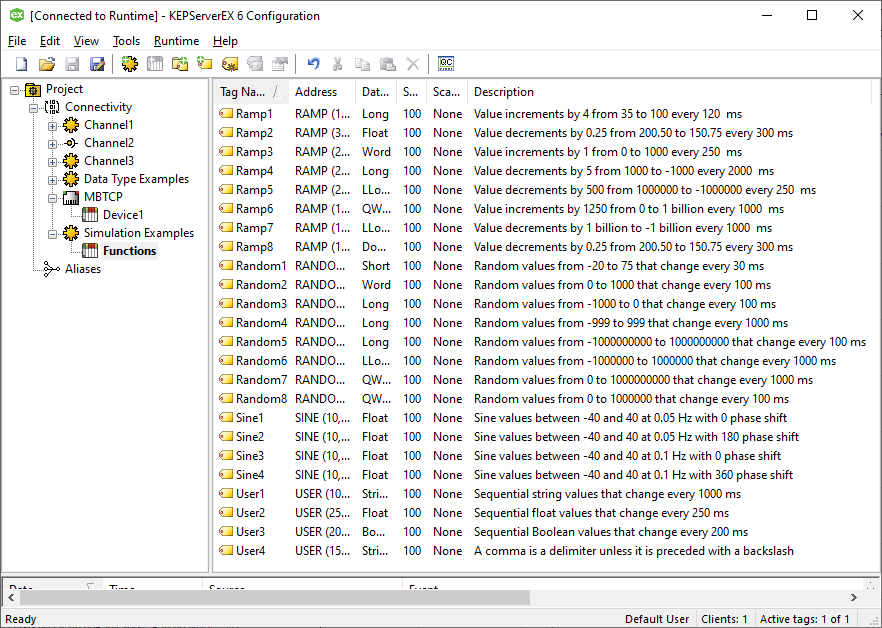Click User3 address cell USER (20...

322,532
